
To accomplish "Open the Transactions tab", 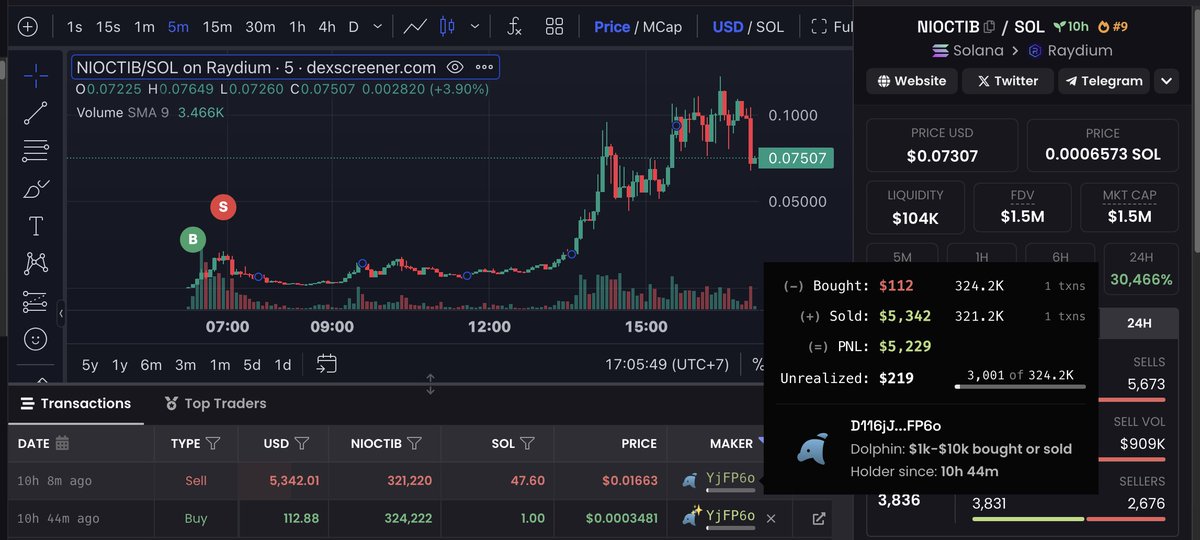I will pyautogui.click(x=76, y=403).
